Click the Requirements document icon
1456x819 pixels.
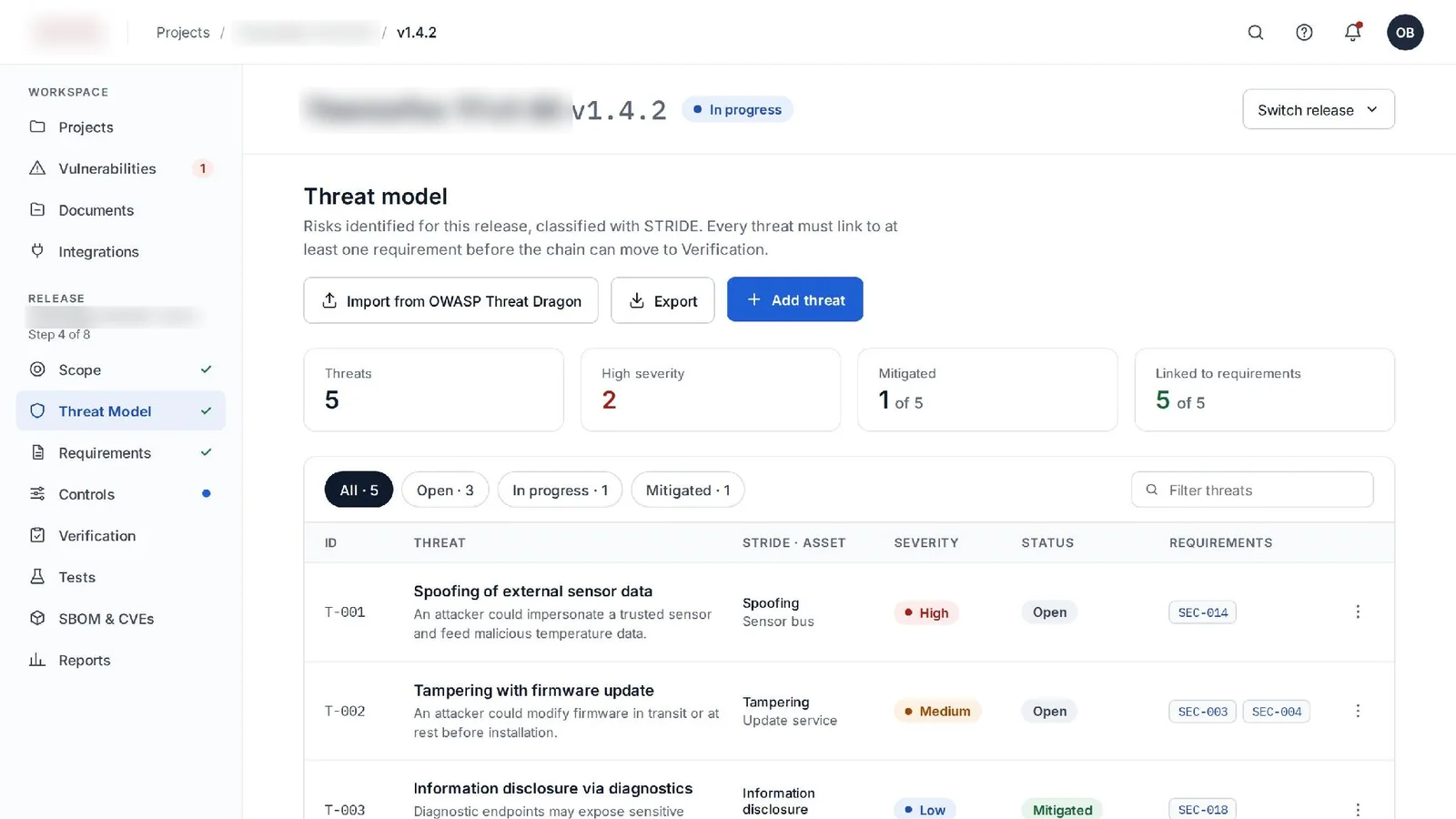pos(37,452)
